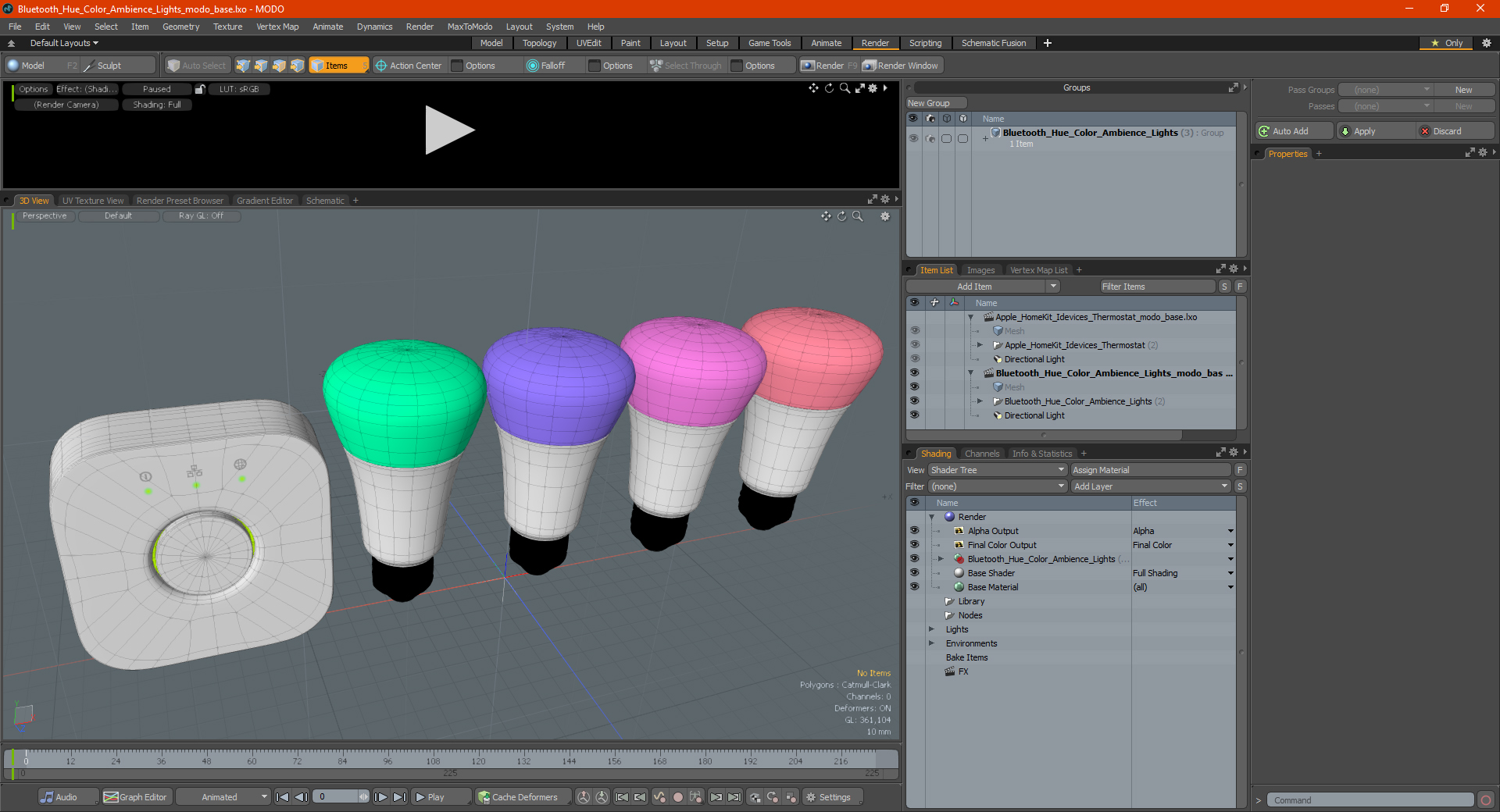Image resolution: width=1500 pixels, height=812 pixels.
Task: Open the Add Item dropdown
Action: coord(1053,287)
